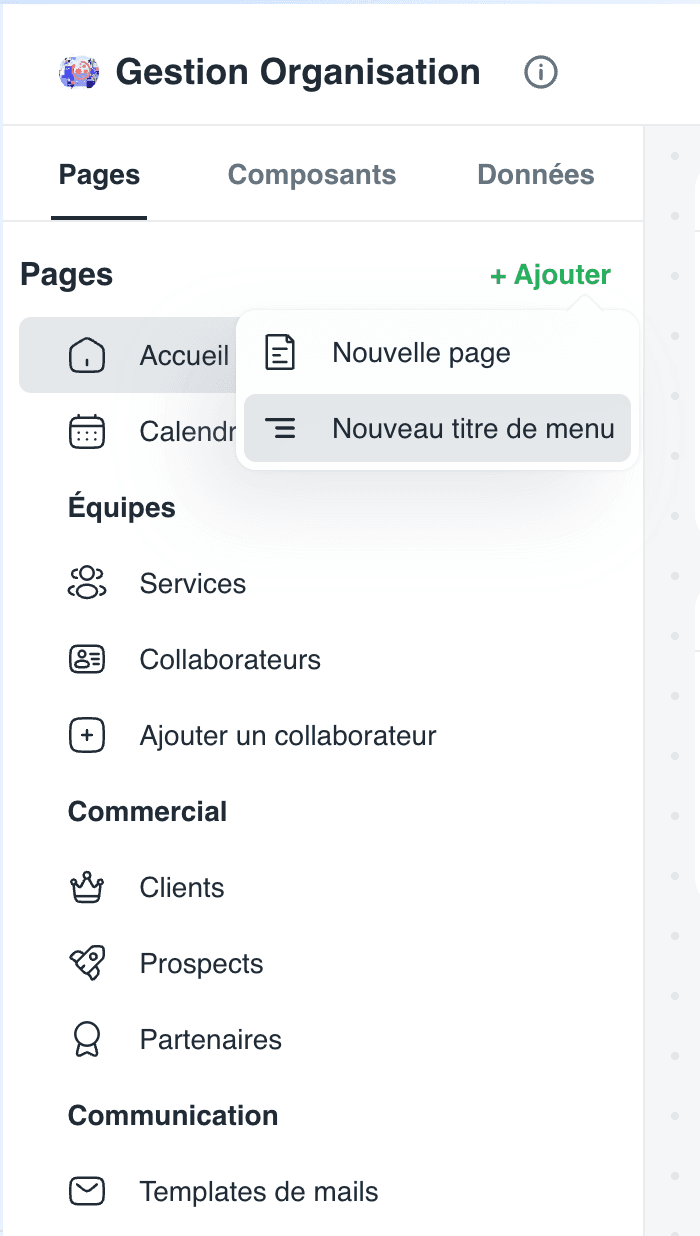Click the Clients crown icon

click(x=87, y=888)
